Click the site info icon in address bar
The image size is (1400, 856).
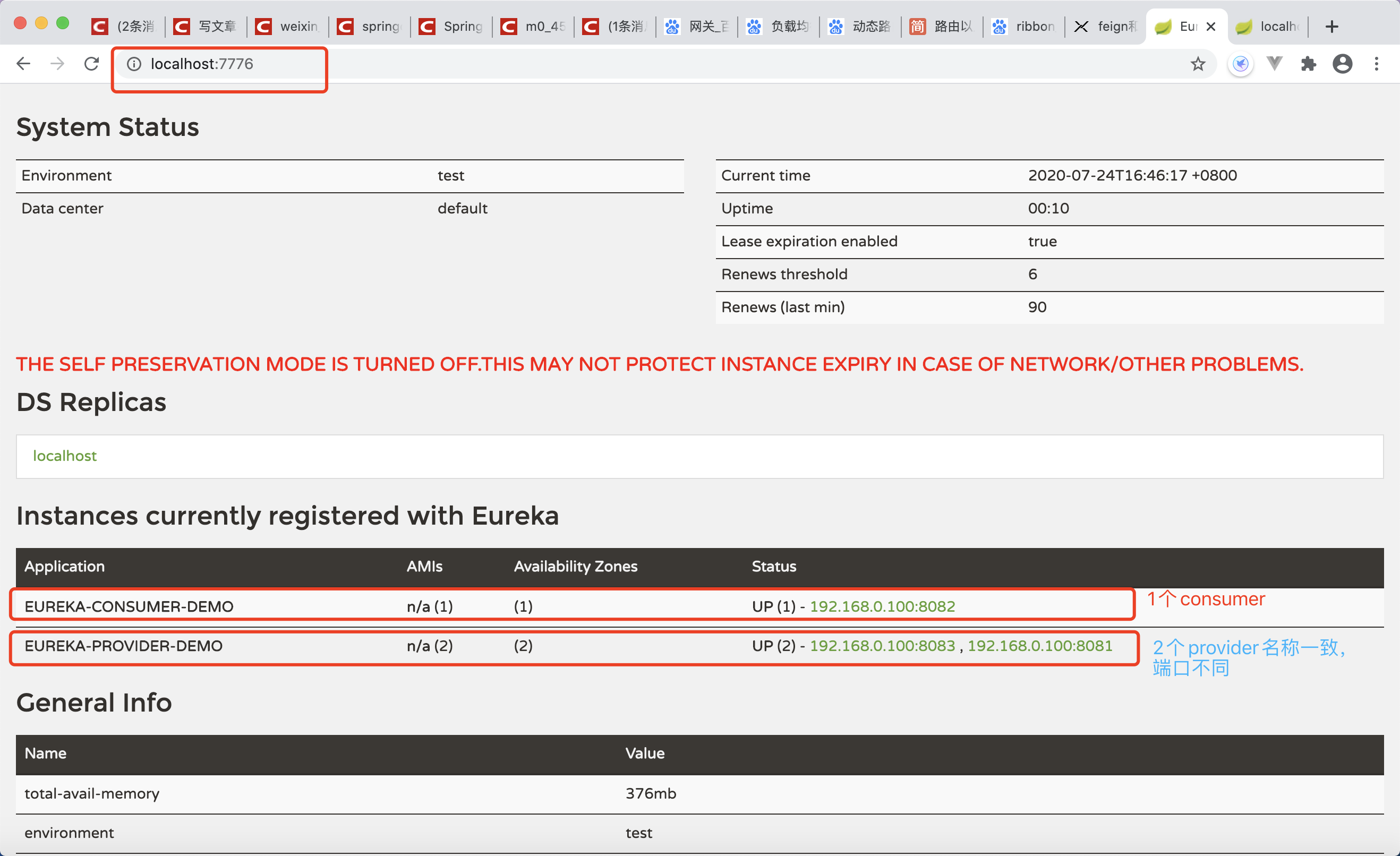(x=134, y=64)
